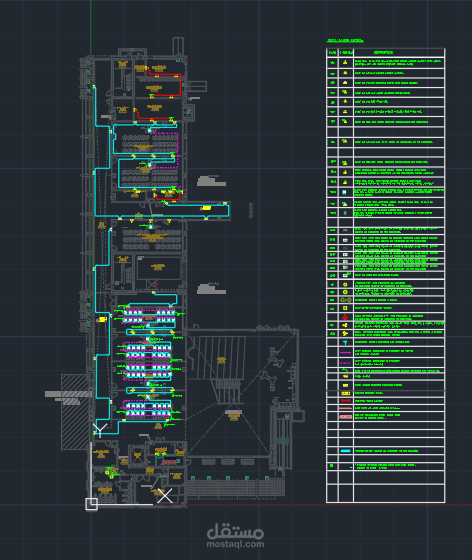472x560 pixels.
Task: Click the UCS origin square marker
Action: (x=91, y=504)
